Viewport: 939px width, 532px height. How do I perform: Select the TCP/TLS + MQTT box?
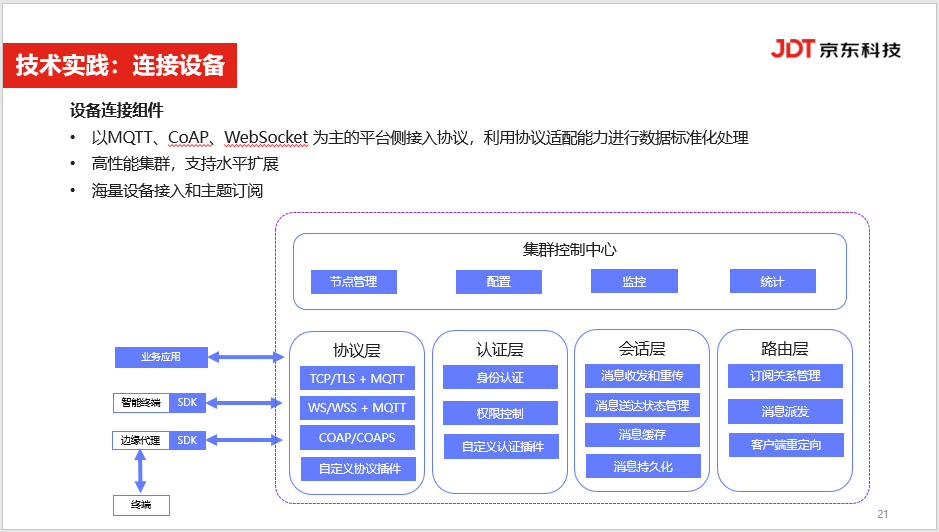358,378
